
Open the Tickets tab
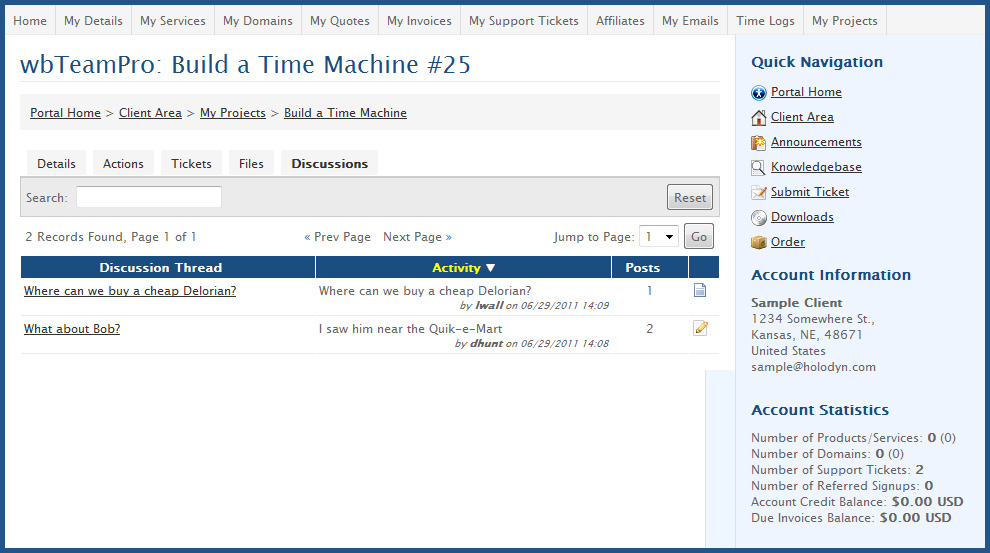(191, 164)
